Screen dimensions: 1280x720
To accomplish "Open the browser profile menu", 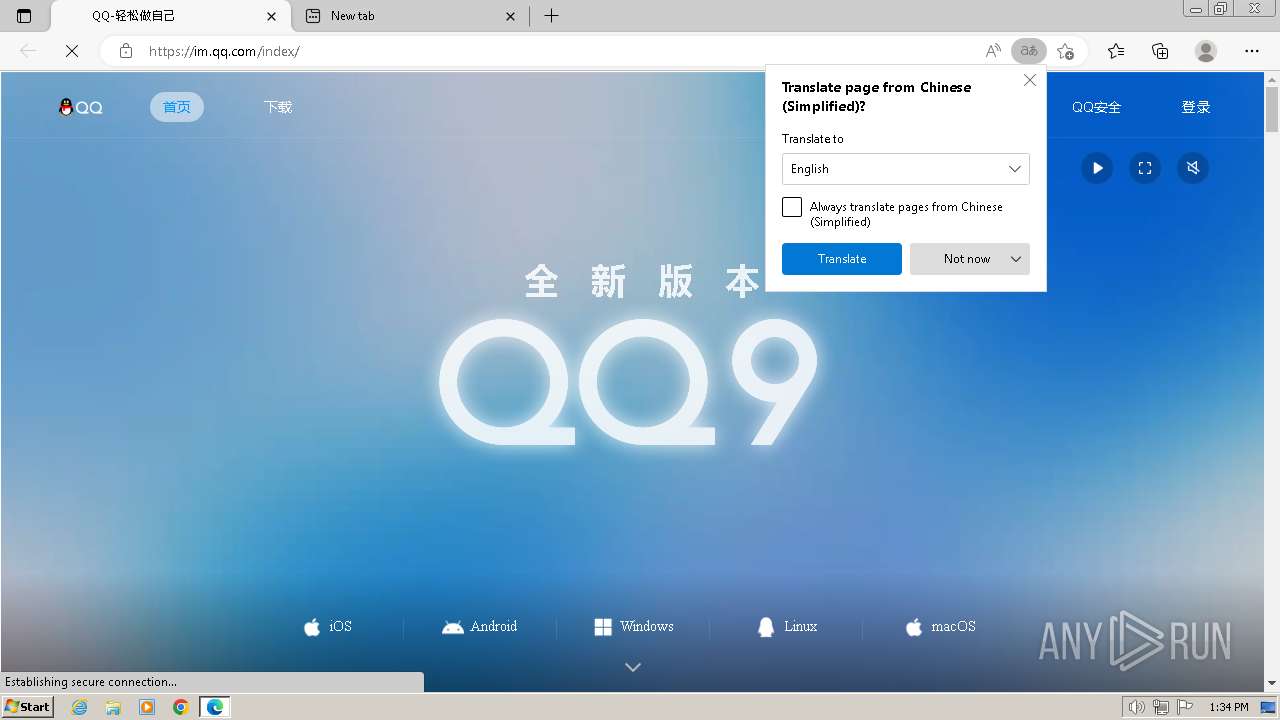I will pyautogui.click(x=1206, y=51).
